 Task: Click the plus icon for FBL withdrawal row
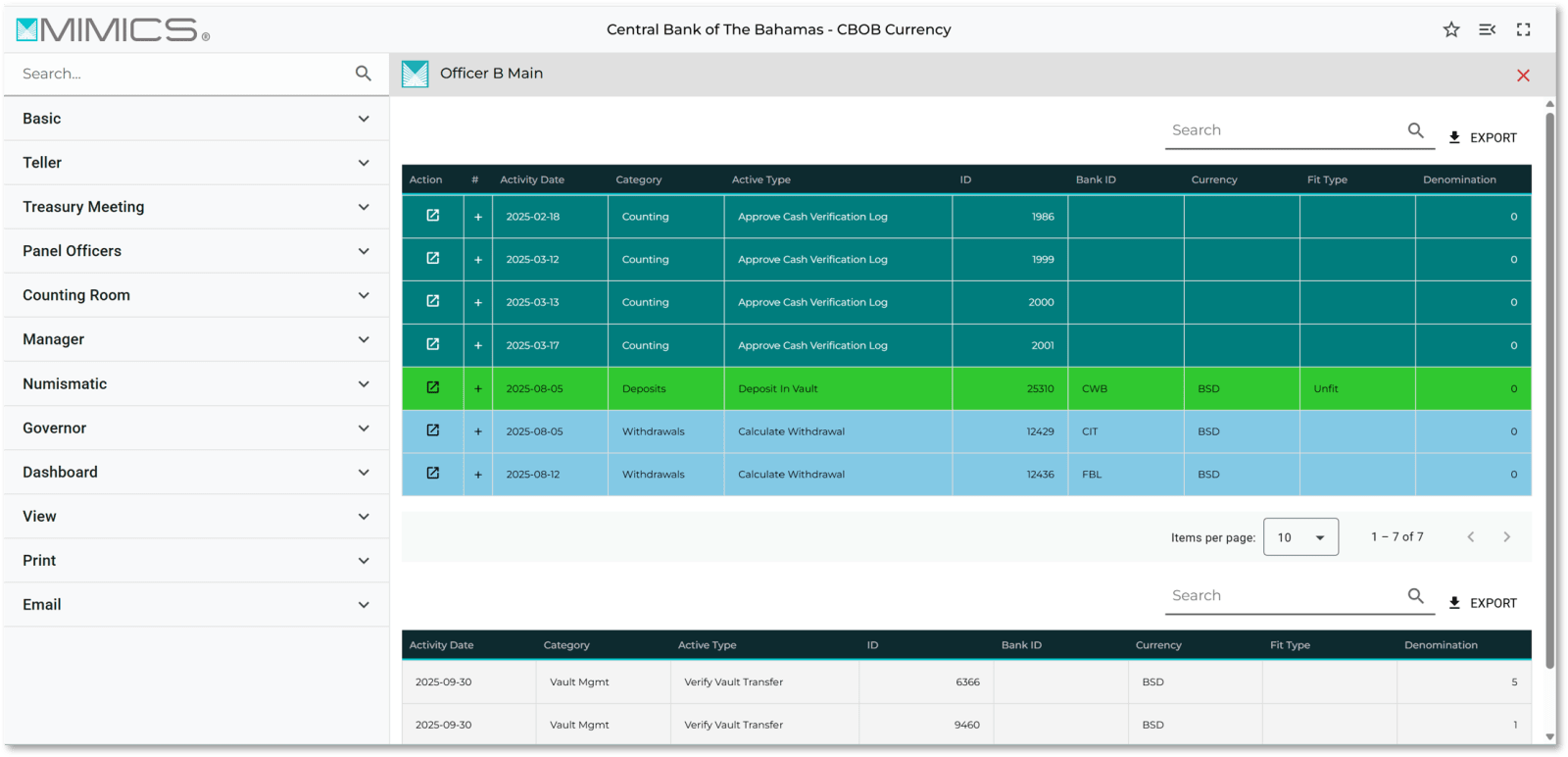478,475
